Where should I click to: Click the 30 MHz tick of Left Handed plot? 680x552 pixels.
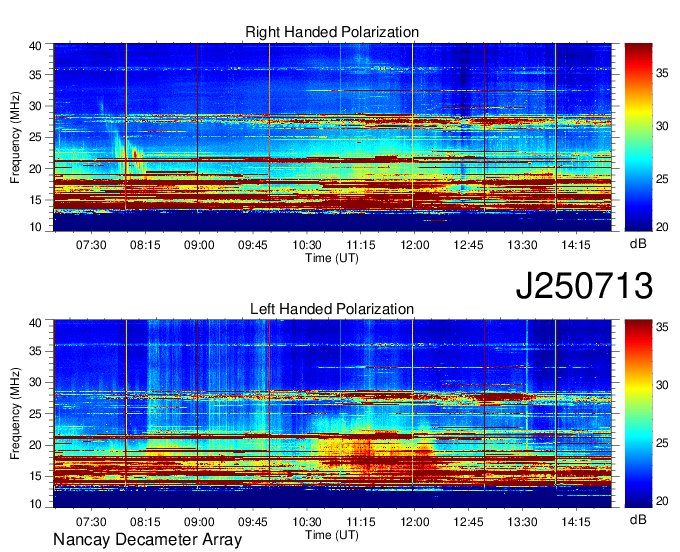(35, 382)
